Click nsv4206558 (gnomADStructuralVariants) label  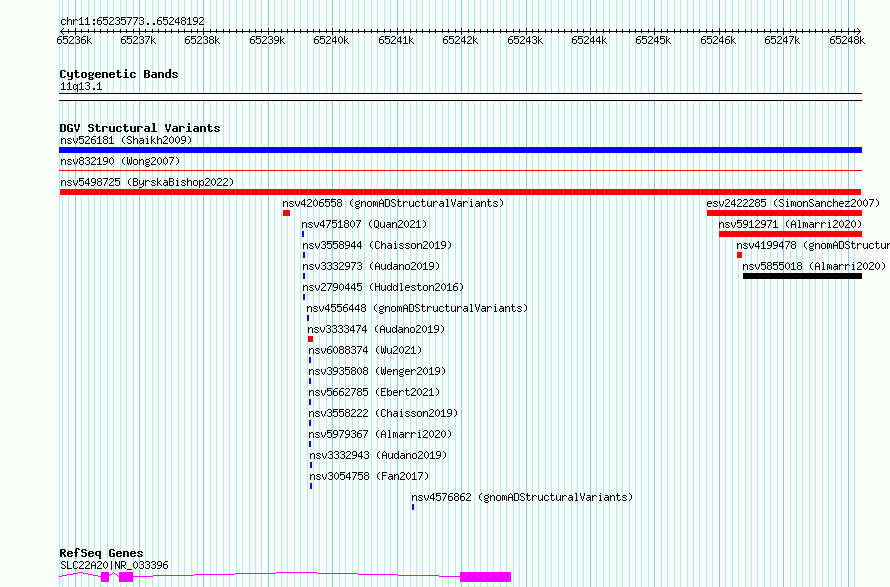393,203
